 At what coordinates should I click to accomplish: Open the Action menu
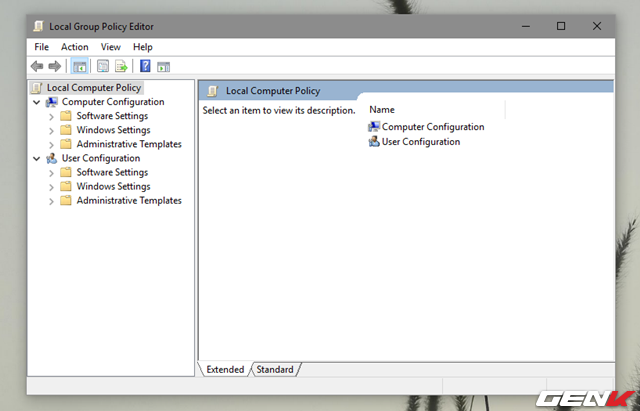[75, 47]
